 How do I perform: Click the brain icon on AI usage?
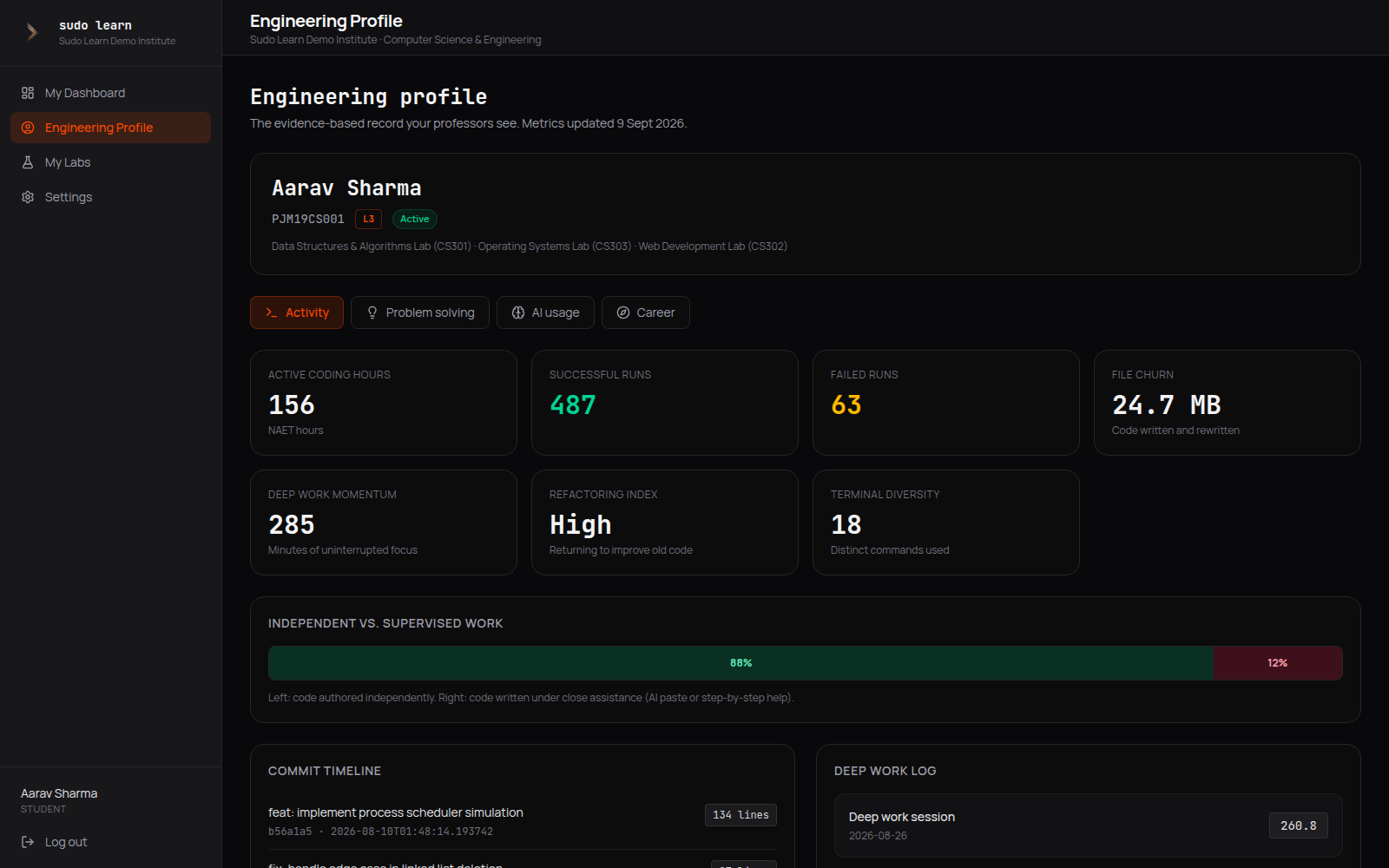(518, 312)
